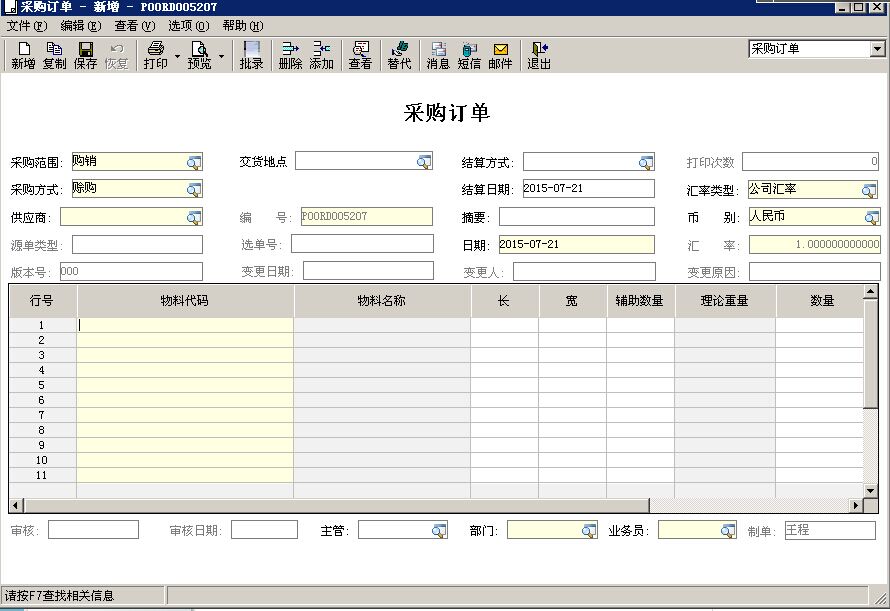
Task: Click the 添加 (Add row) icon
Action: click(x=321, y=56)
